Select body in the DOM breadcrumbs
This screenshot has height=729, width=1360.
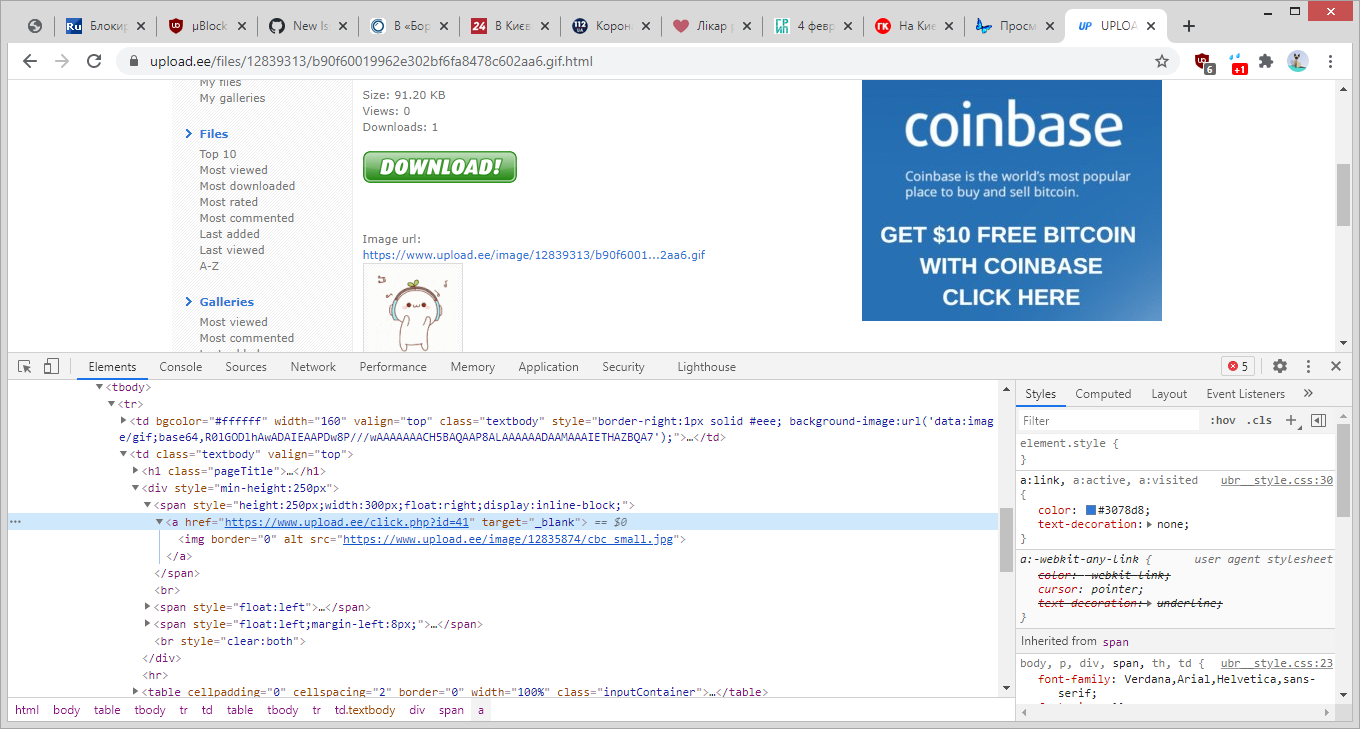point(67,710)
